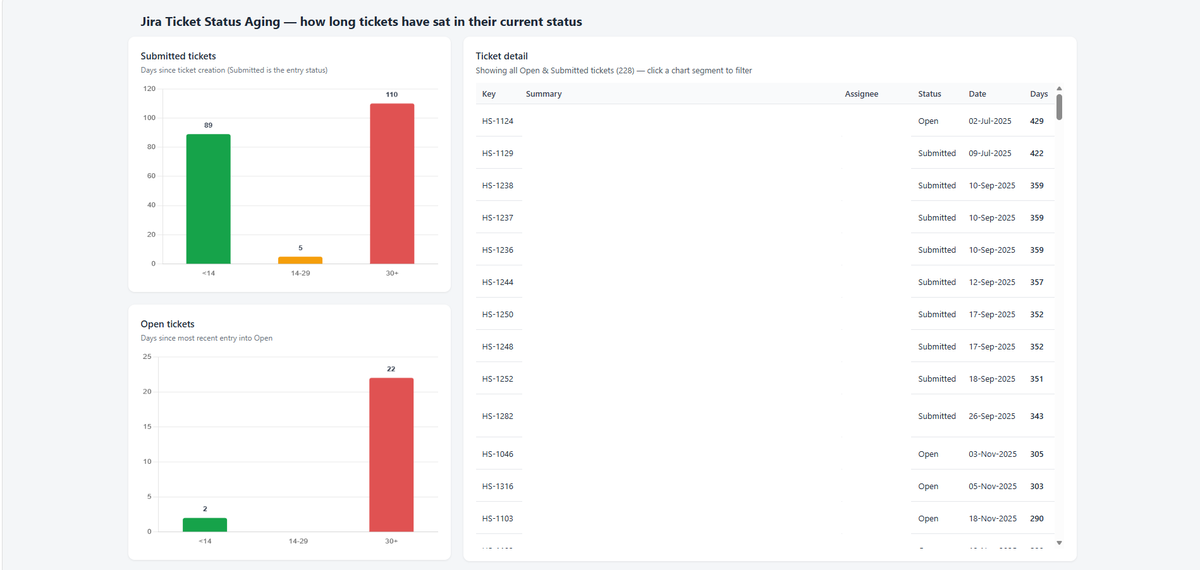This screenshot has height=570, width=1200.
Task: Sort by the Key column header
Action: click(489, 94)
